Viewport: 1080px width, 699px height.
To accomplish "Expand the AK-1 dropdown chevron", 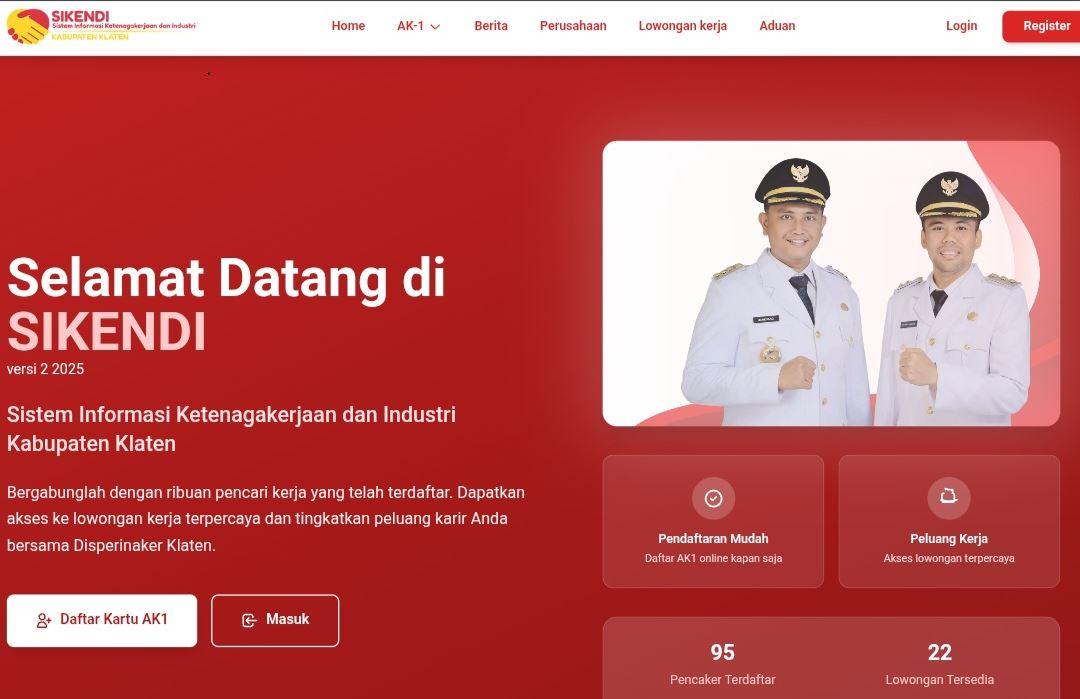I will [x=435, y=27].
